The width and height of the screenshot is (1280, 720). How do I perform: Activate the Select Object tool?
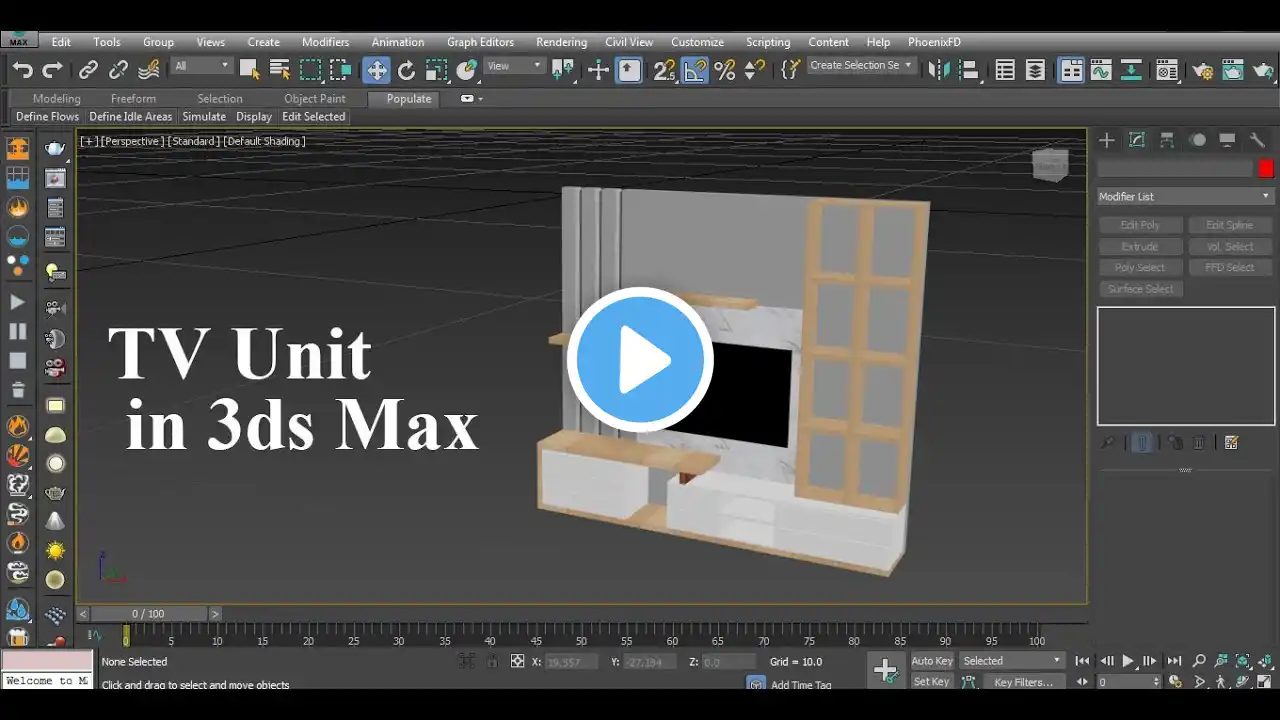click(x=250, y=70)
